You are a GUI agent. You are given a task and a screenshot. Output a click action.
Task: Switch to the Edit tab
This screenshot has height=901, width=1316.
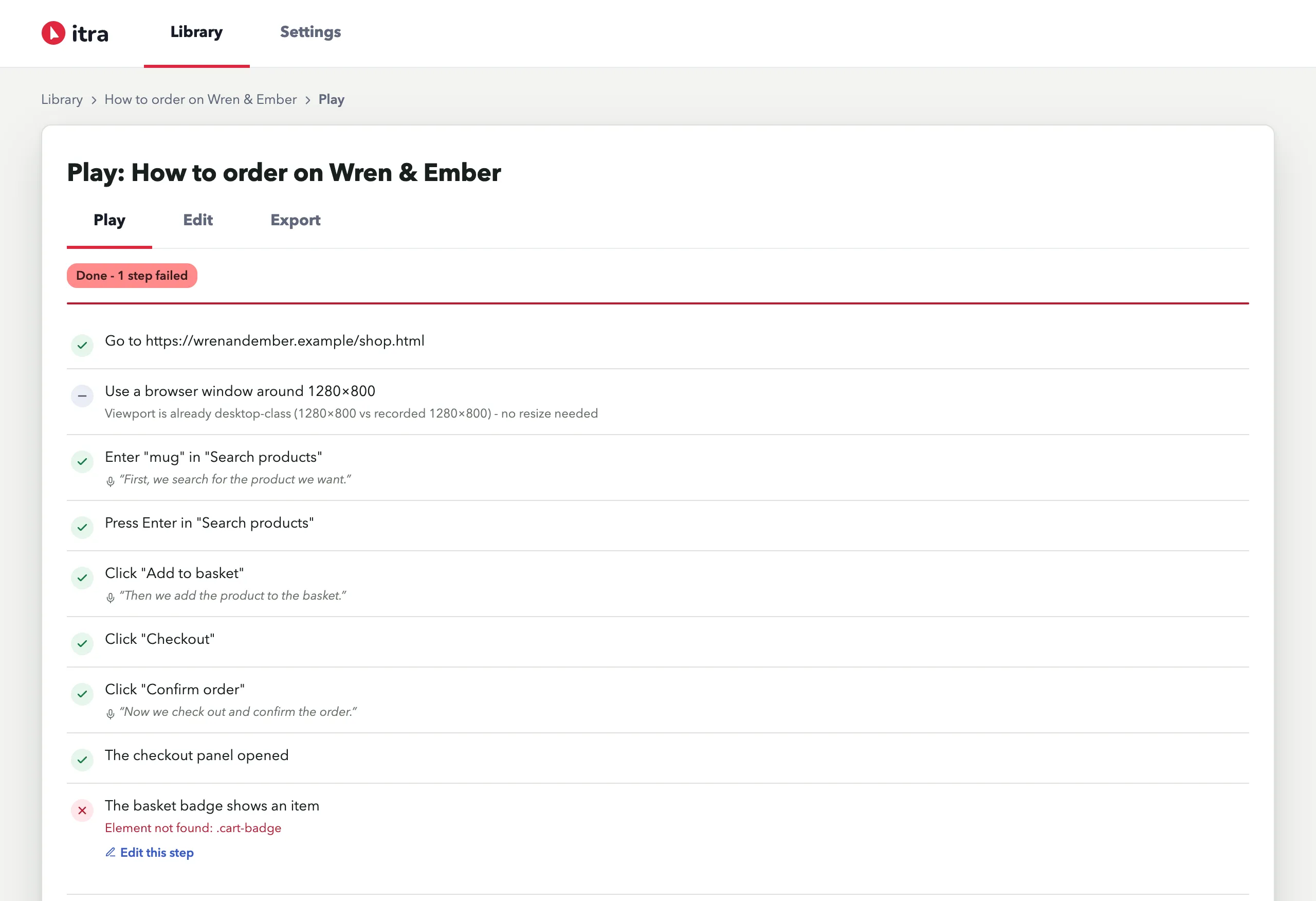pyautogui.click(x=197, y=221)
